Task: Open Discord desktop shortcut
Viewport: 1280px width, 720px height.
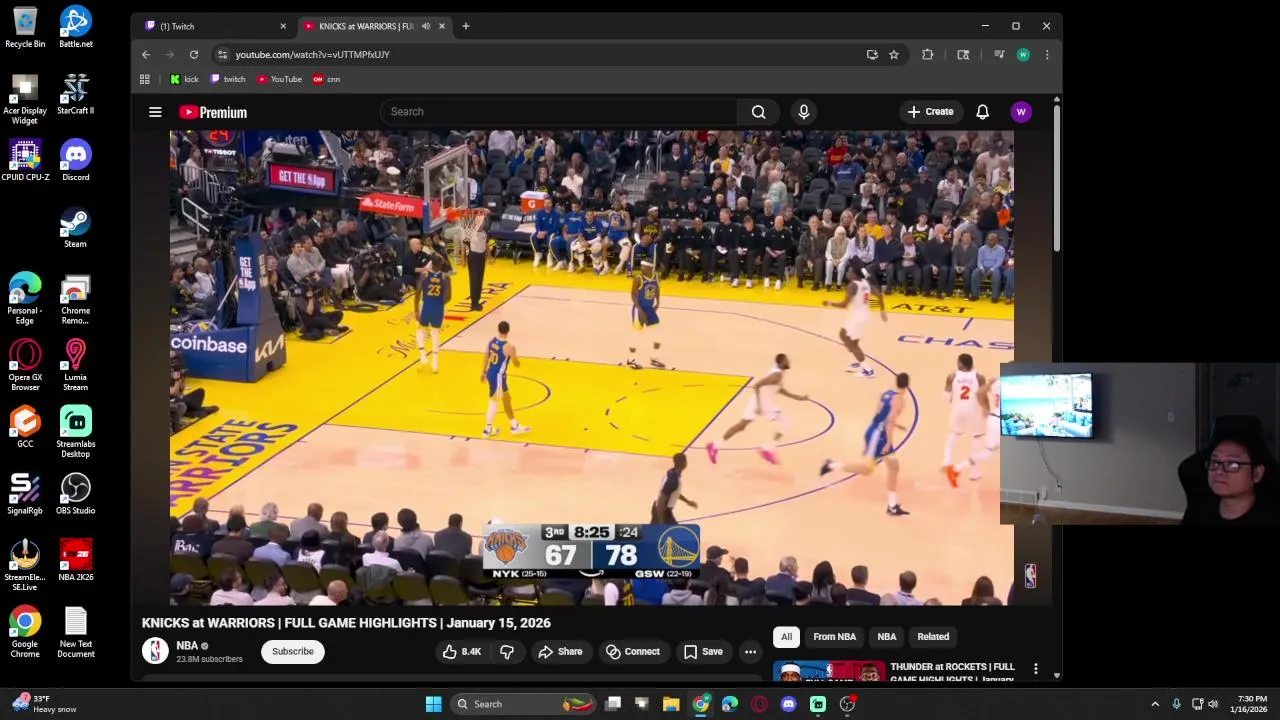Action: [x=75, y=161]
